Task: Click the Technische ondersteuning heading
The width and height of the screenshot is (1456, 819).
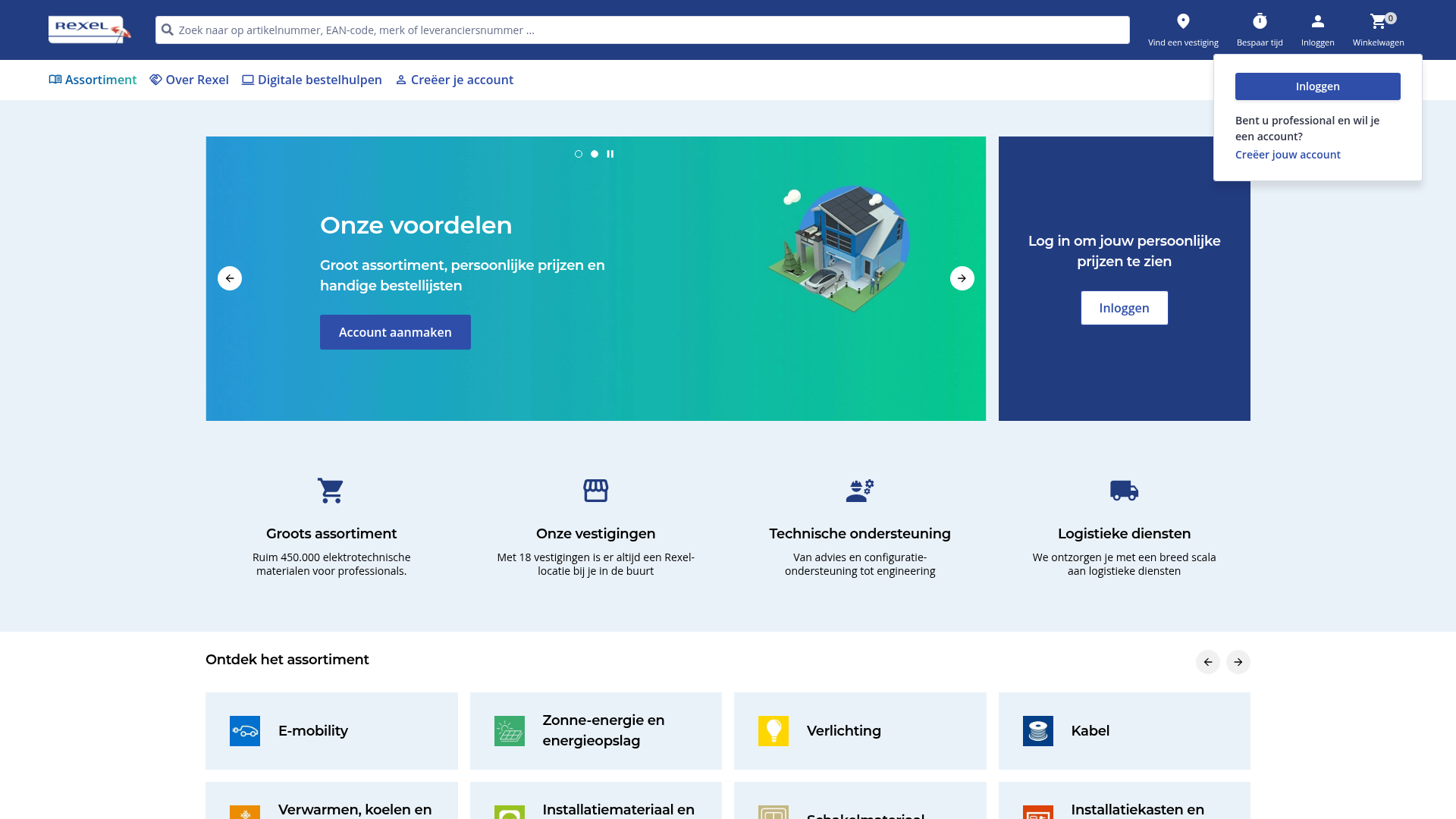Action: (x=860, y=534)
